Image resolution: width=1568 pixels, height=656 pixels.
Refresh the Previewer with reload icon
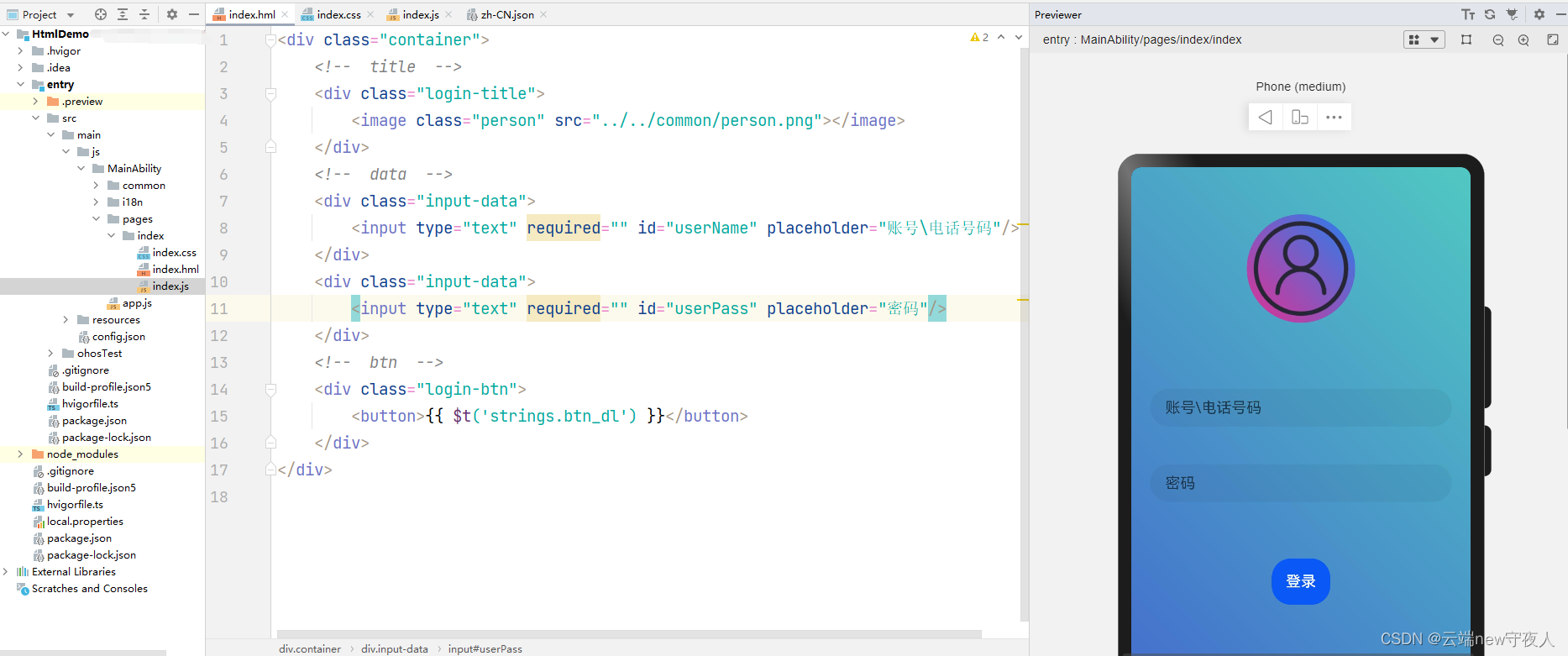1490,14
